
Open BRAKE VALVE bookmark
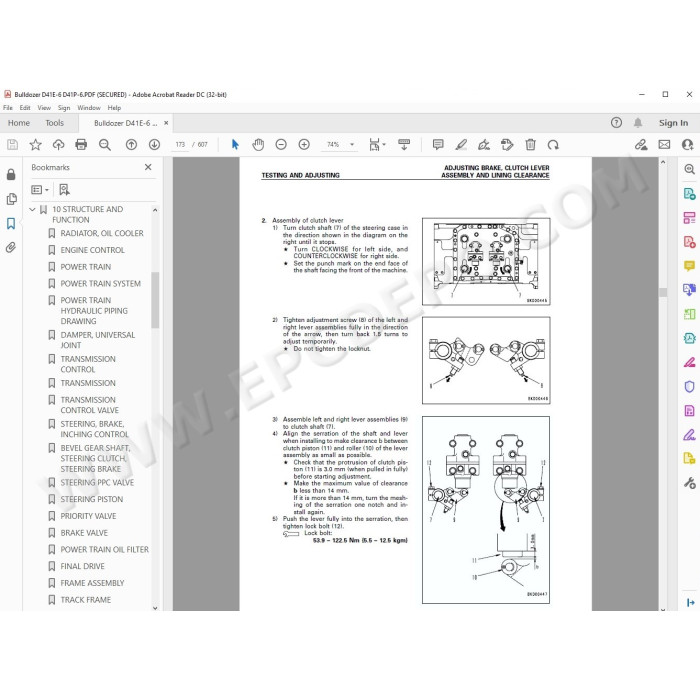point(84,533)
